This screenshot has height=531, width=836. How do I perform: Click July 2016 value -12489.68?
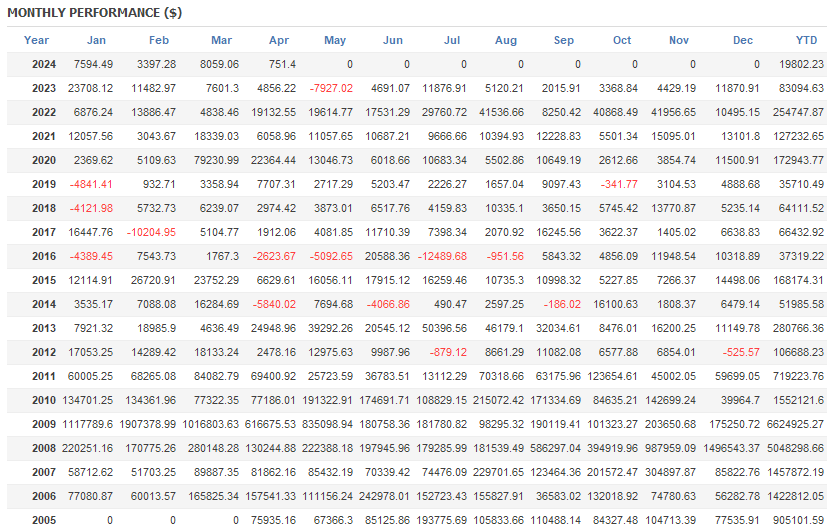pos(442,256)
